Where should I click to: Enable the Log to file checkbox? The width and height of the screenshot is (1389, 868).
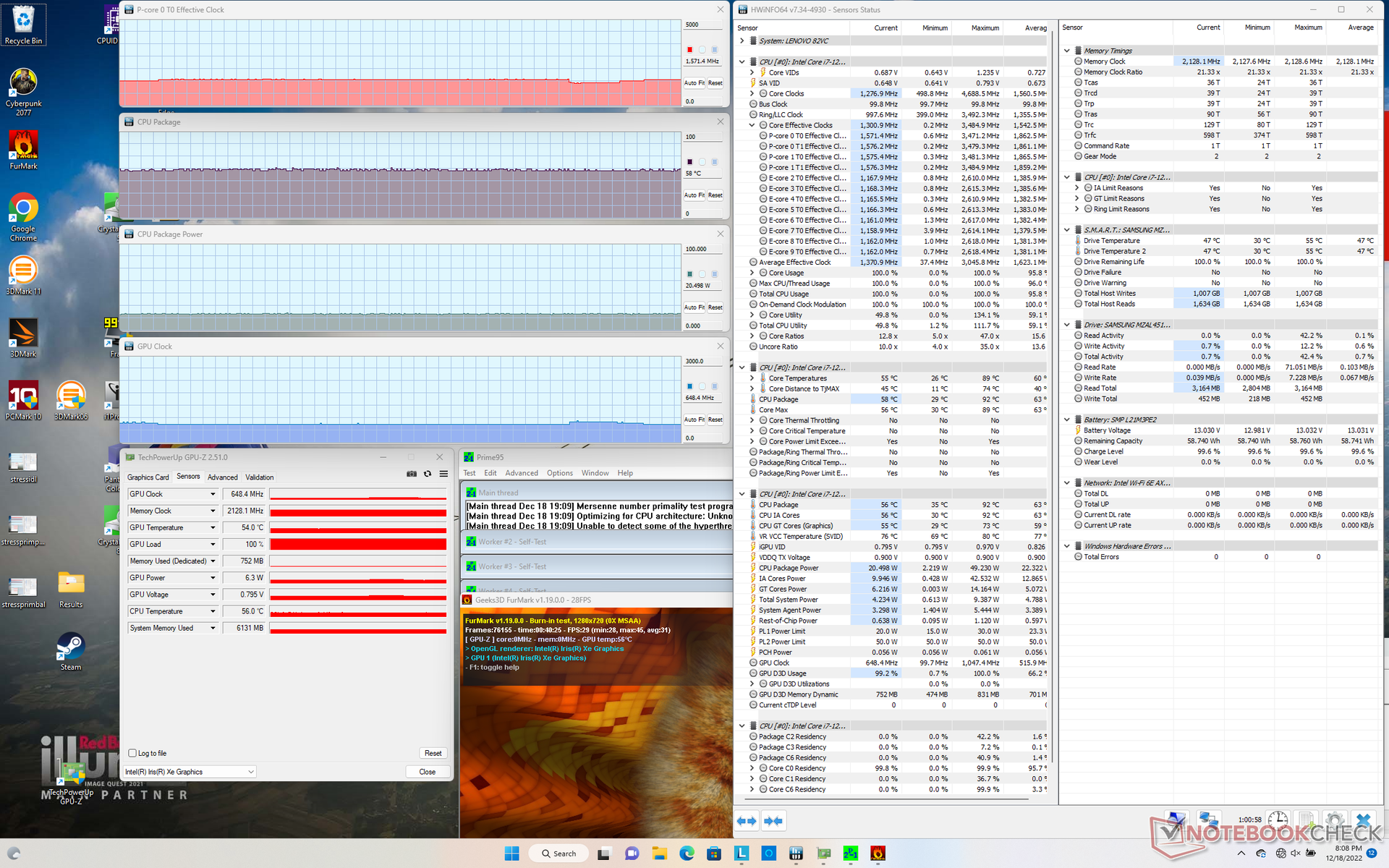pos(132,753)
